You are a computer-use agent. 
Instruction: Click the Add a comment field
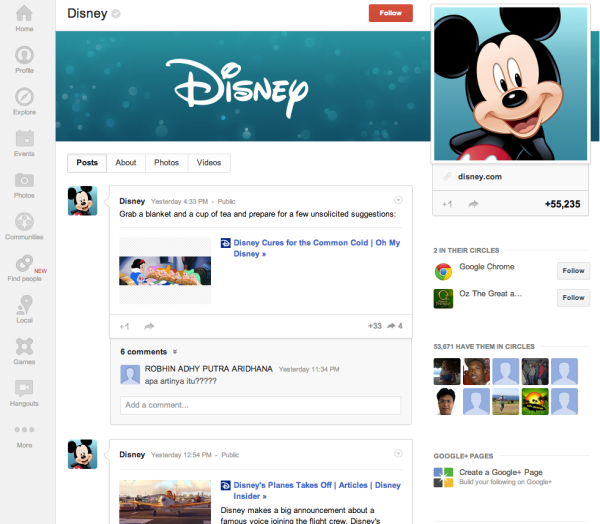point(260,405)
